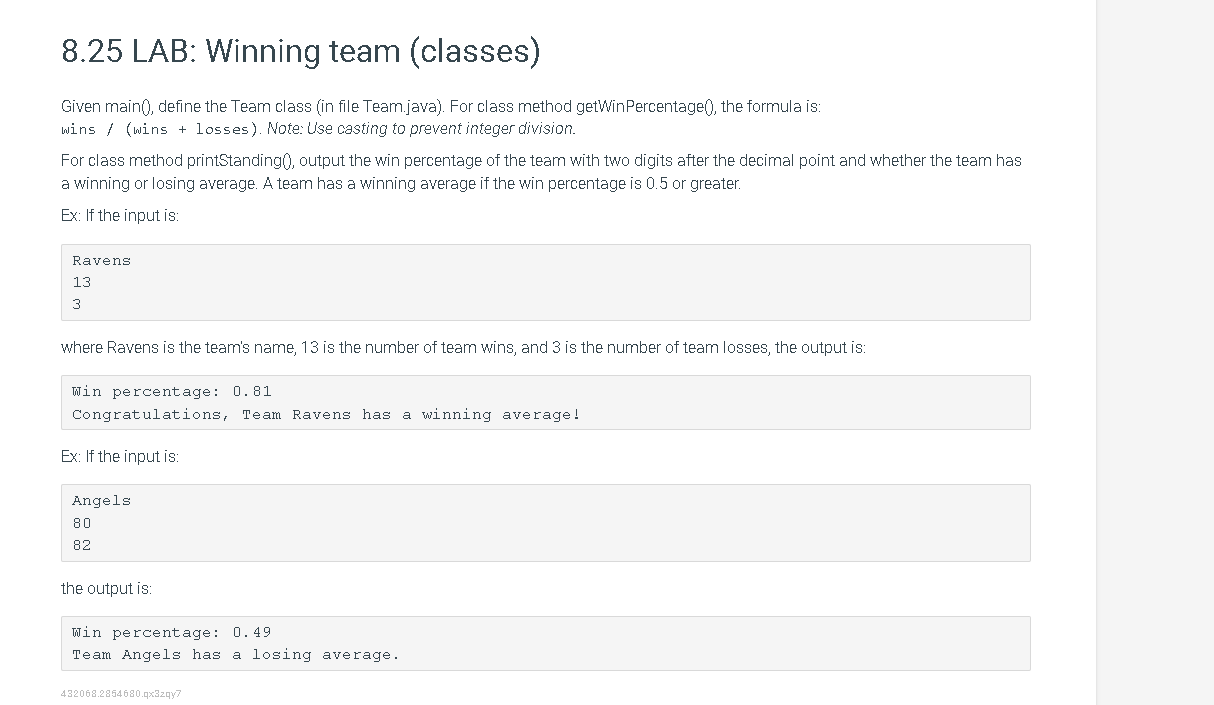The height and width of the screenshot is (705, 1214).
Task: Click the number 80 in the Angels input
Action: click(x=82, y=523)
